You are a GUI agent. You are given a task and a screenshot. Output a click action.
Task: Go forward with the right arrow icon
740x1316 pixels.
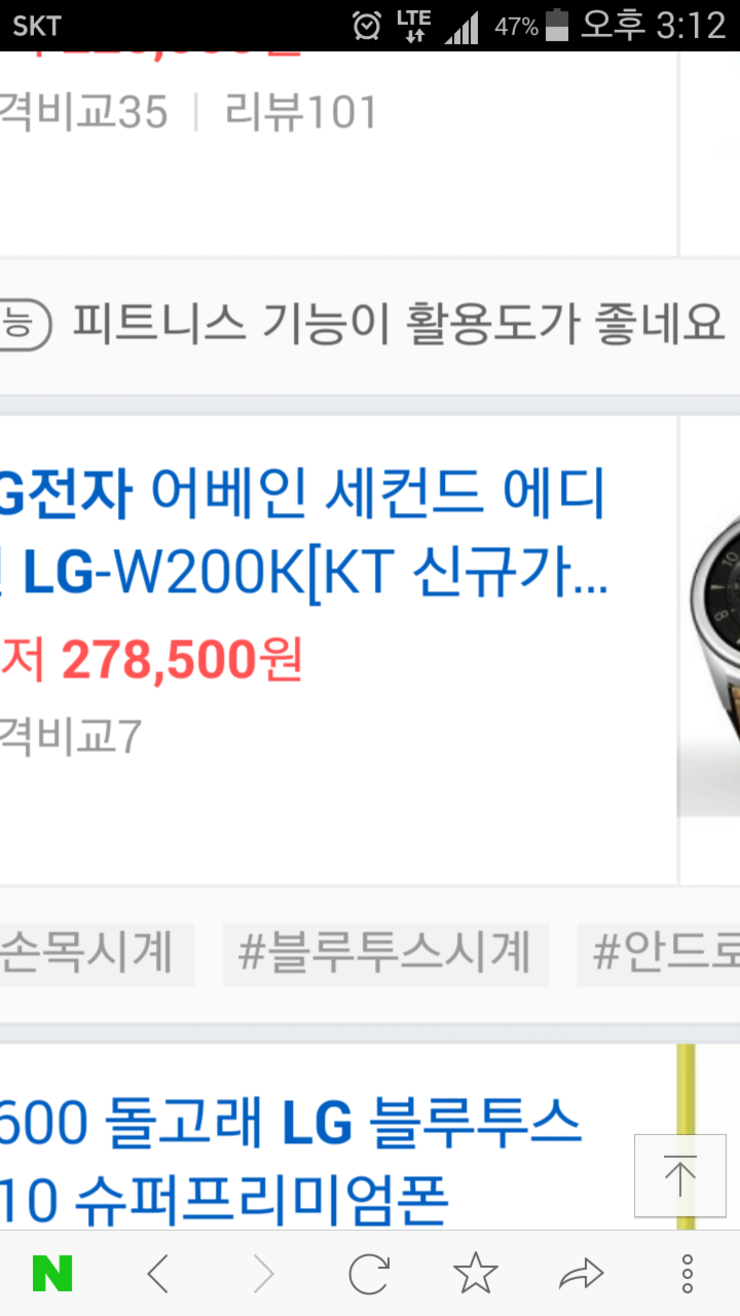pyautogui.click(x=264, y=1274)
